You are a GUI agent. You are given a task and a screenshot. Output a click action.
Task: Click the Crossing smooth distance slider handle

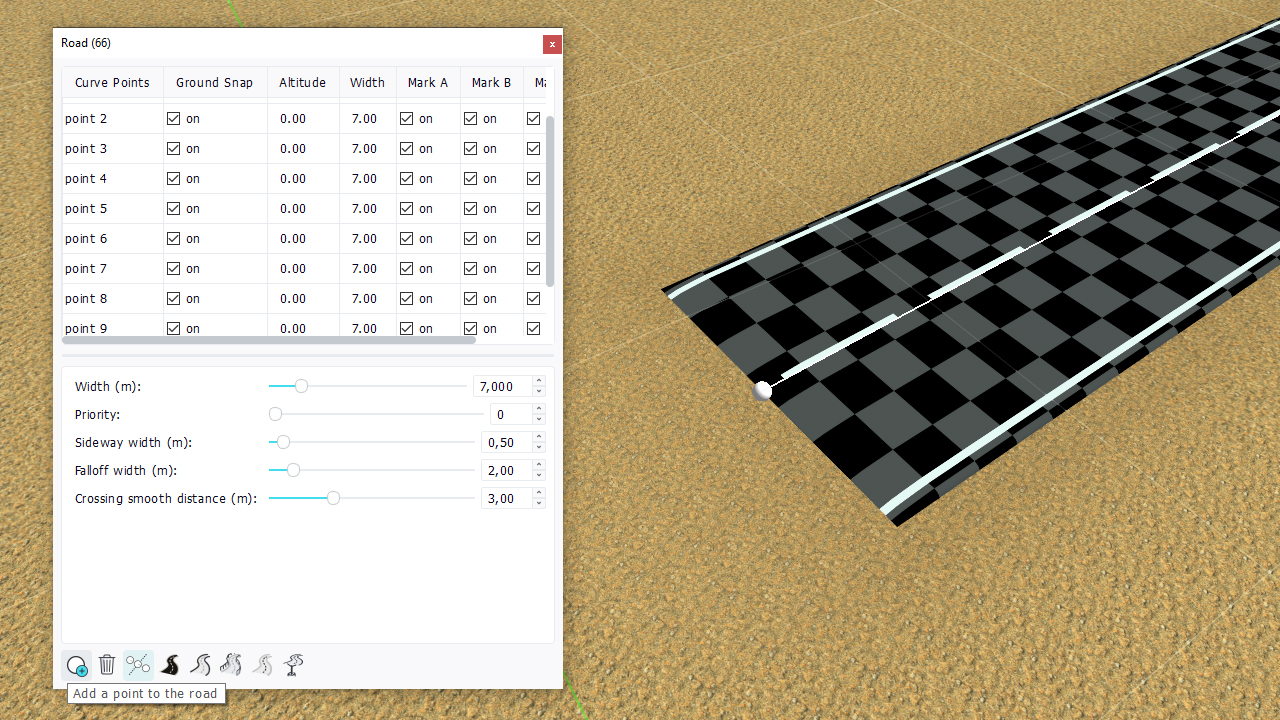333,498
